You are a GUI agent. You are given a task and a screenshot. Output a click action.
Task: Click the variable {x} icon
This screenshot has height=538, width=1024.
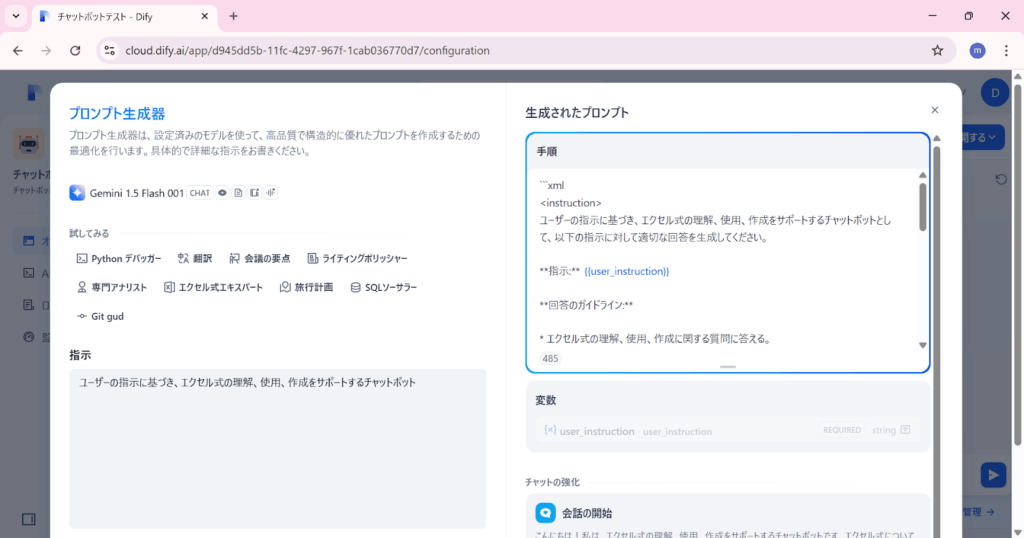point(550,430)
